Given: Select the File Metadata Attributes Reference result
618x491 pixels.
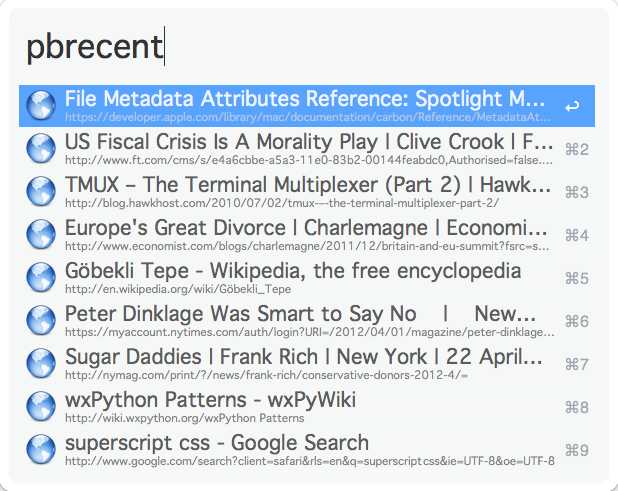Looking at the screenshot, I should 307,106.
